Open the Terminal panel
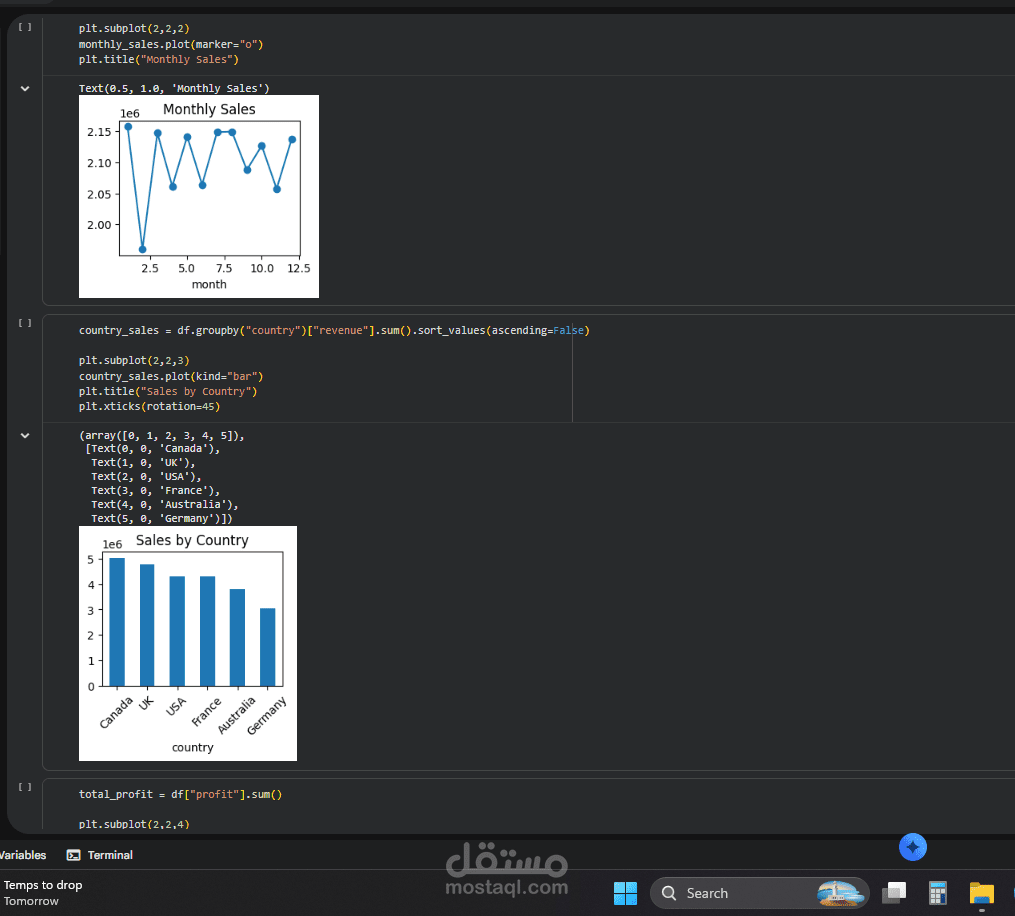Screen dimensions: 1015x916 pos(100,855)
